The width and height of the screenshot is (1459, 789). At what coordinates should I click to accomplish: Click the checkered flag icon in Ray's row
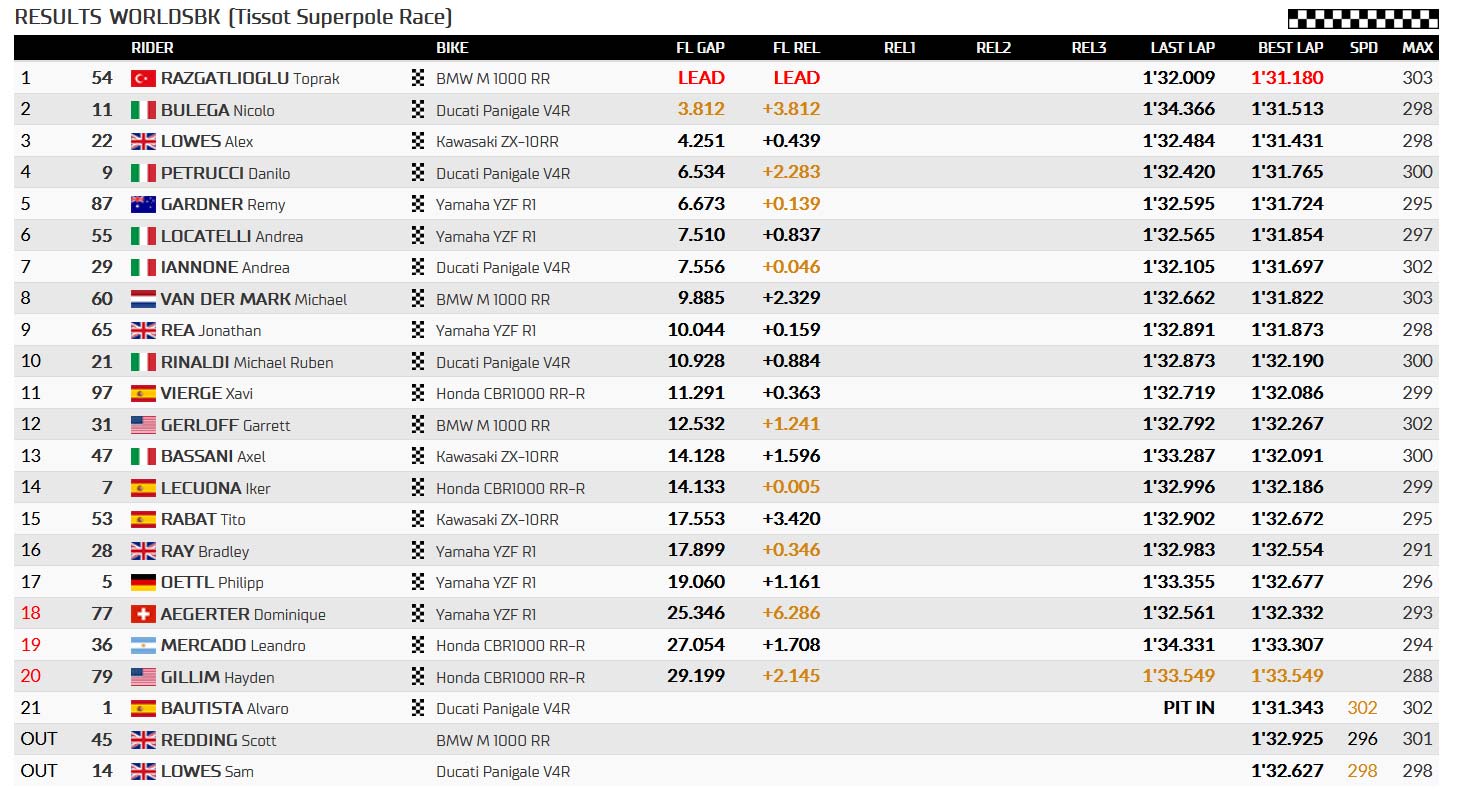(x=418, y=551)
